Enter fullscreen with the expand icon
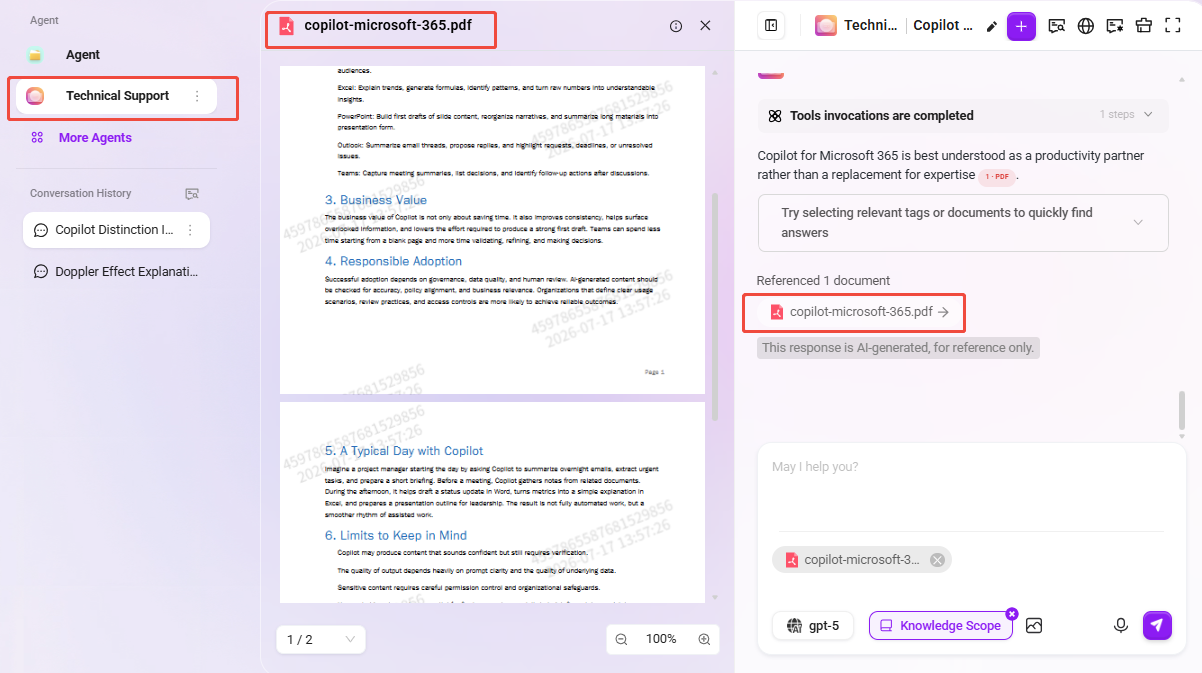The width and height of the screenshot is (1202, 673). tap(1174, 26)
